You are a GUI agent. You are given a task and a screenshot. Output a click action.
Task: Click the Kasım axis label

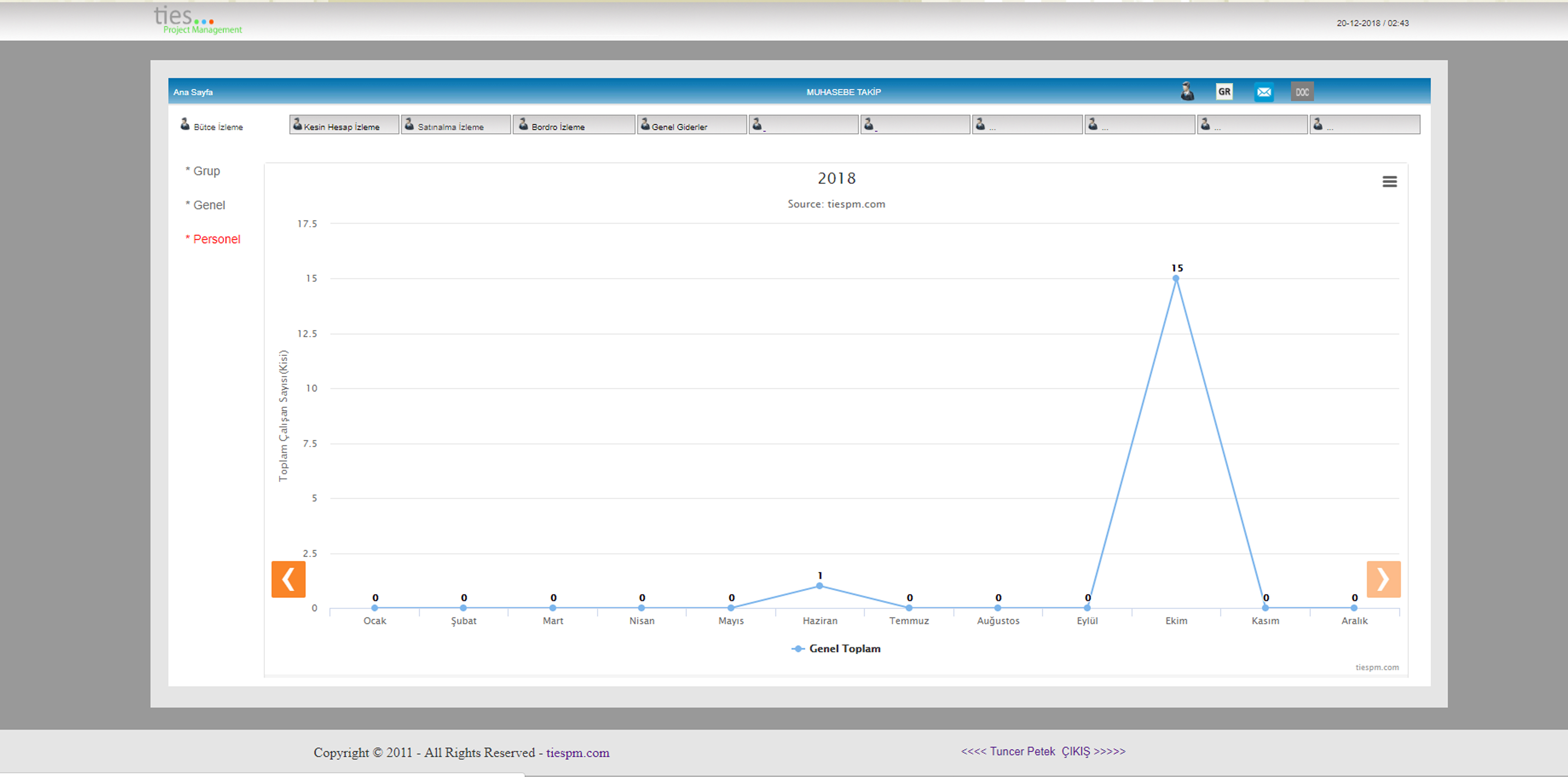pos(1265,621)
